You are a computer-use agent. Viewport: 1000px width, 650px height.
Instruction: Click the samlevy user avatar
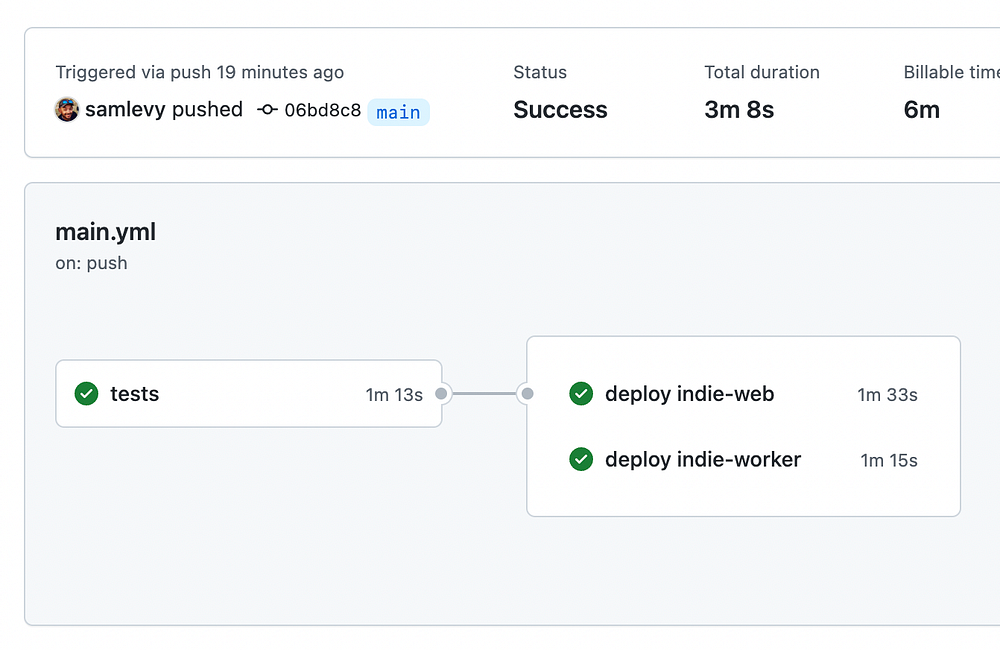pos(67,110)
